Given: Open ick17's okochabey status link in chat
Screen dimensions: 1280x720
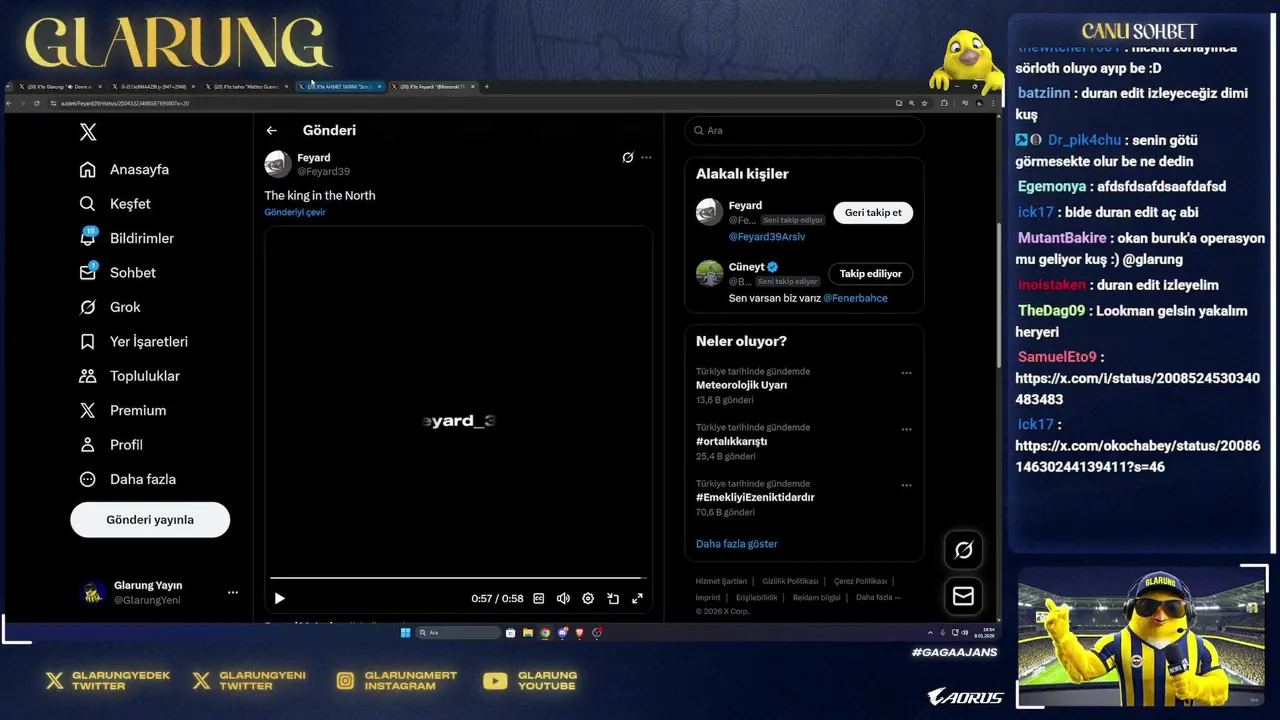Looking at the screenshot, I should point(1138,456).
